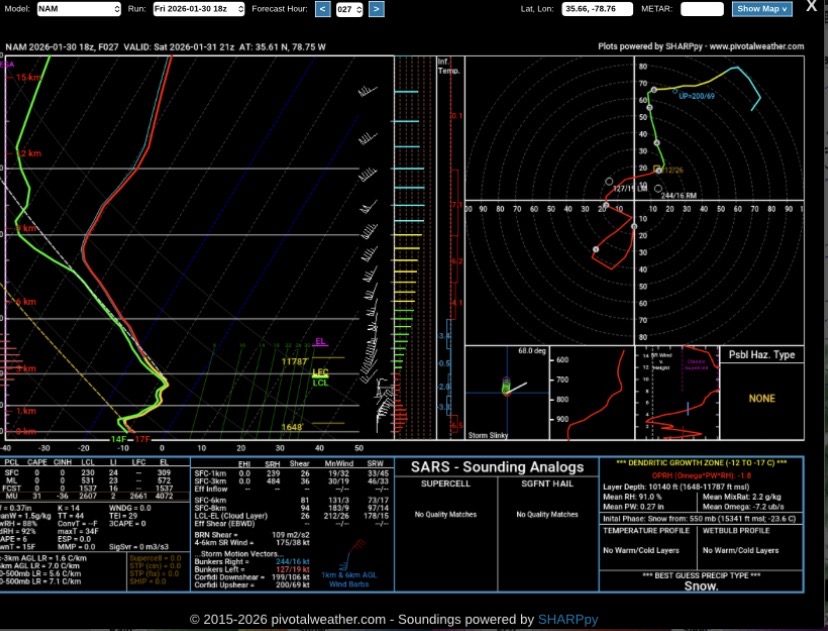The height and width of the screenshot is (631, 828).
Task: Close the sounding viewer with X
Action: tap(811, 6)
